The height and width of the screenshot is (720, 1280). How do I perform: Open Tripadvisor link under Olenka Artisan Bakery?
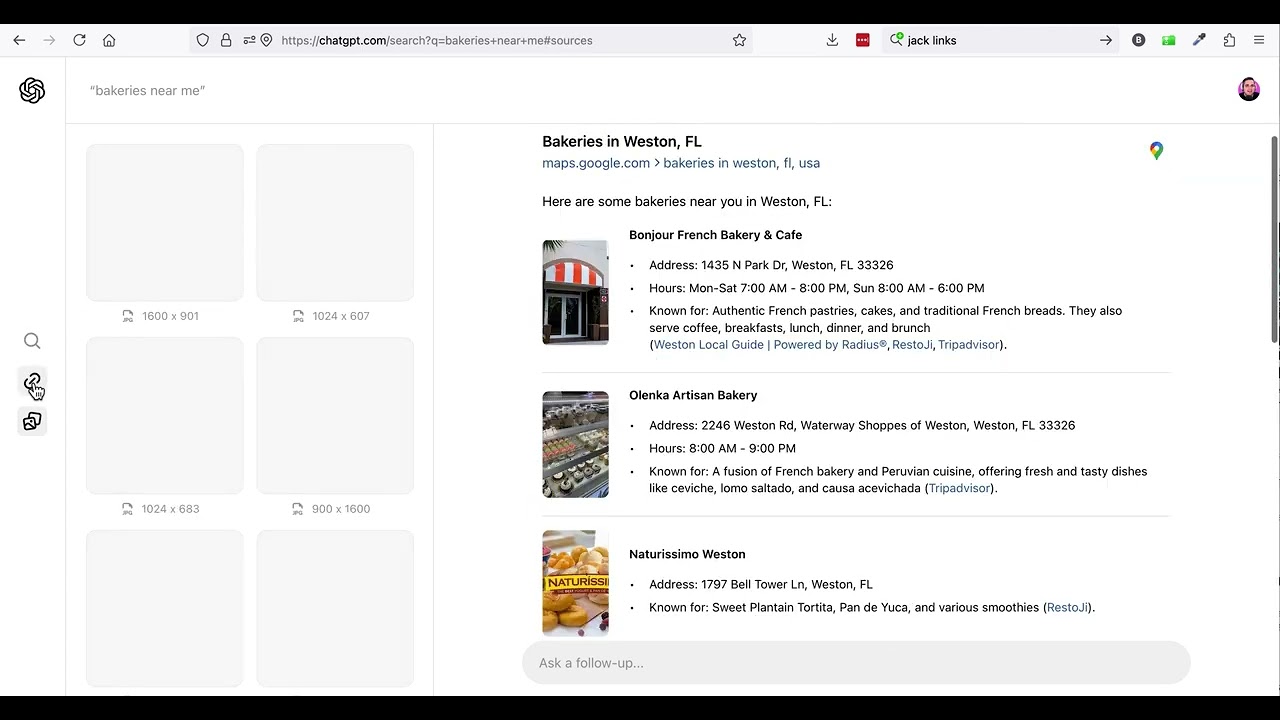point(959,488)
